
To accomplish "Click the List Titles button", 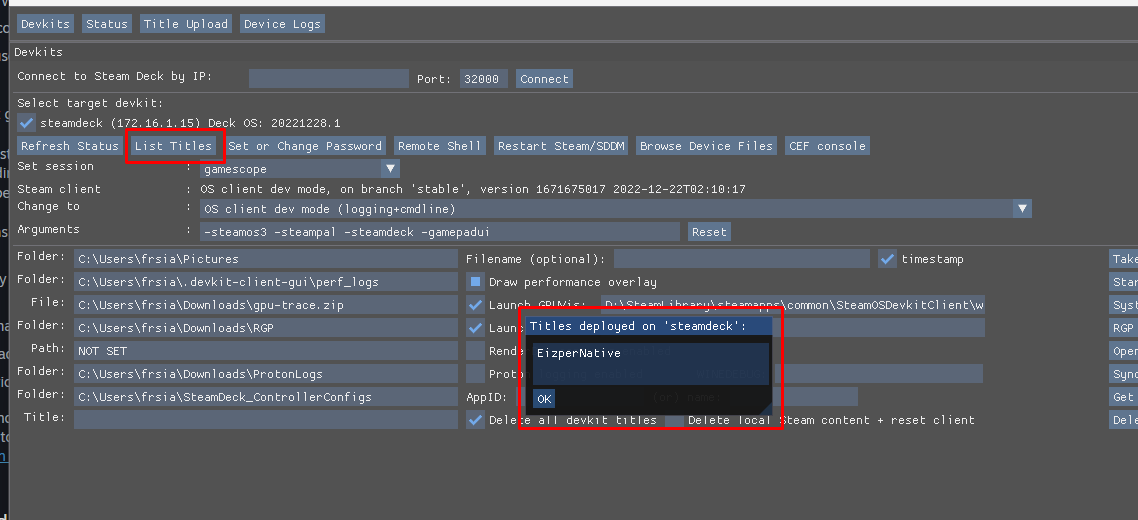I will click(174, 146).
